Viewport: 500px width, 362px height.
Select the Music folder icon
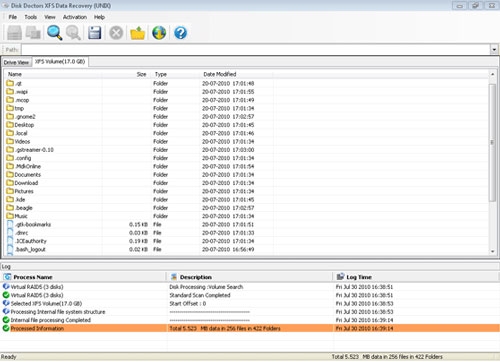[10, 216]
